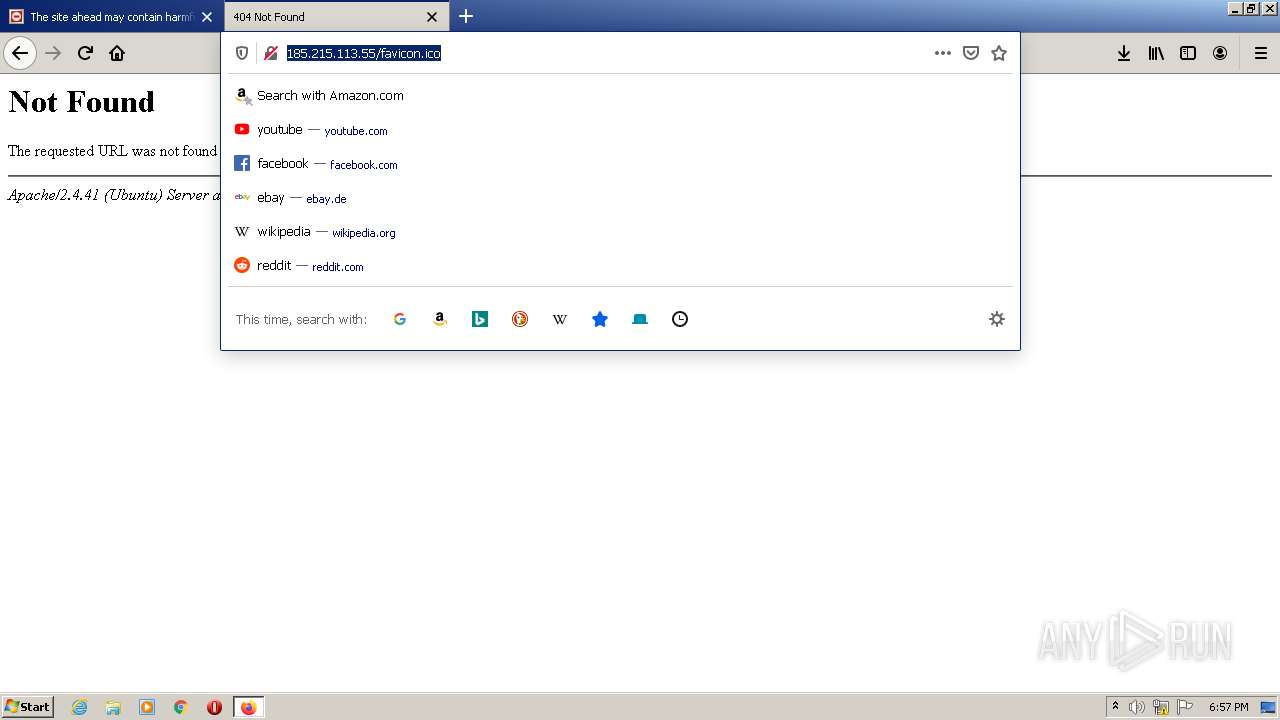Search this time with DuckDuckGo
The height and width of the screenshot is (720, 1280).
[520, 319]
